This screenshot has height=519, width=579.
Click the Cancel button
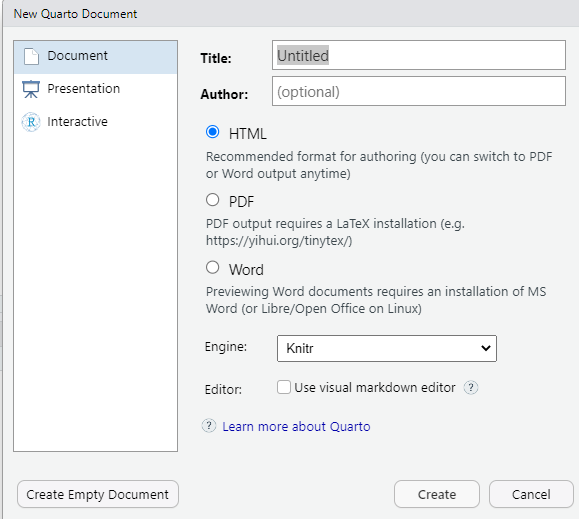[531, 494]
